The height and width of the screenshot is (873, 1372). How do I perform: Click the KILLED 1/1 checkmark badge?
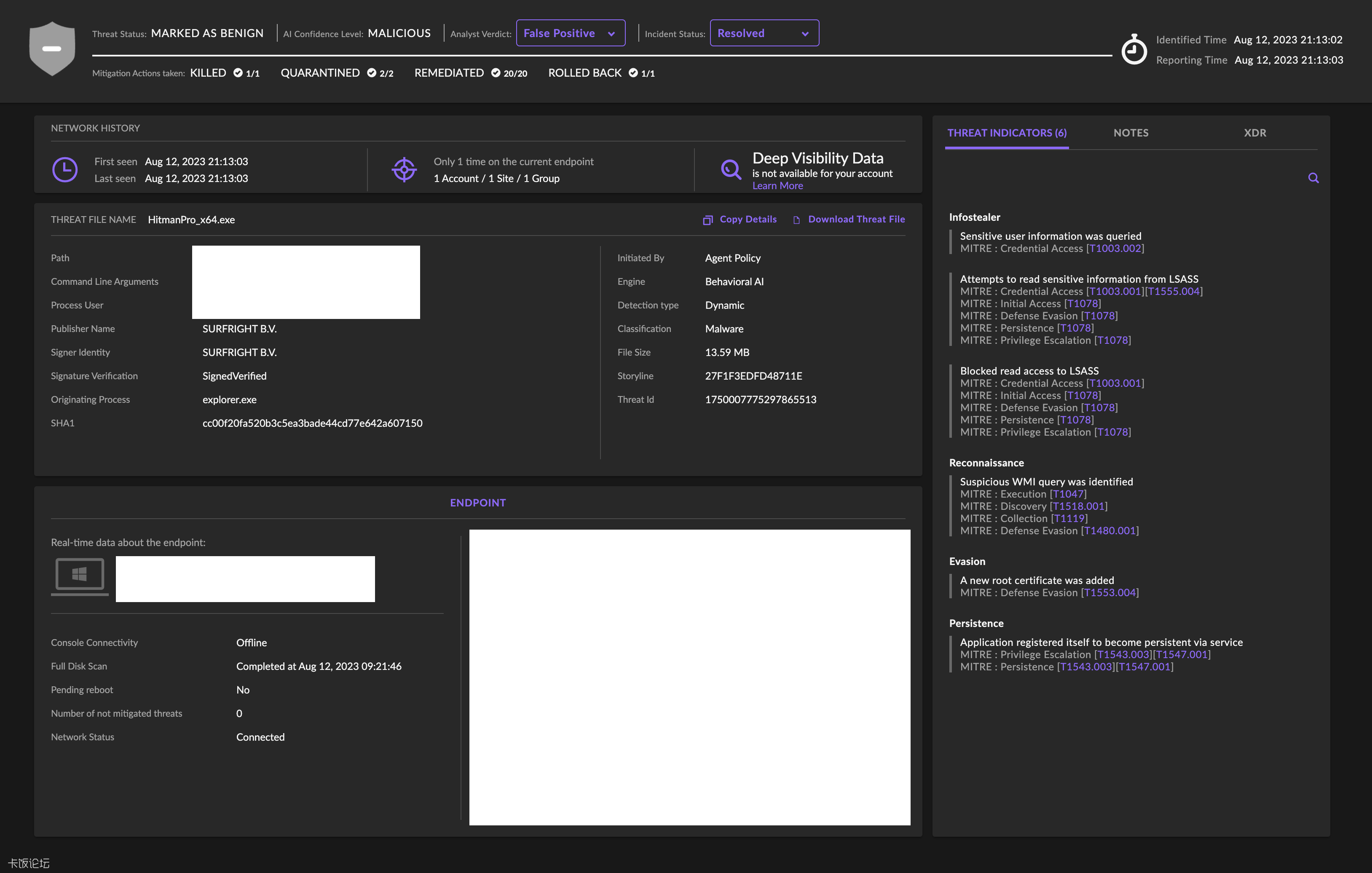click(x=238, y=73)
